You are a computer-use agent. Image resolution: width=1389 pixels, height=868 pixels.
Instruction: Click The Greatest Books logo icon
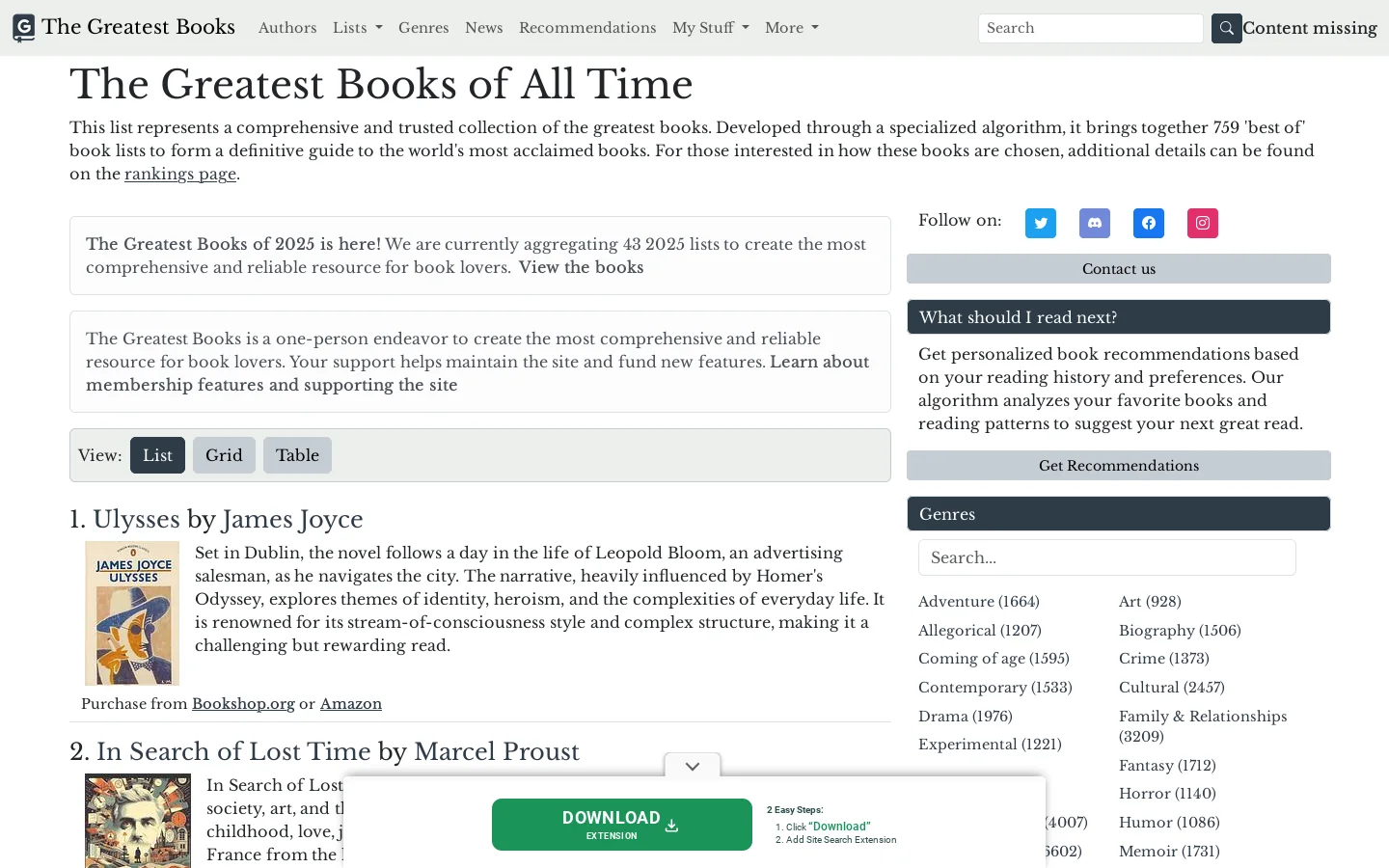pos(24,28)
